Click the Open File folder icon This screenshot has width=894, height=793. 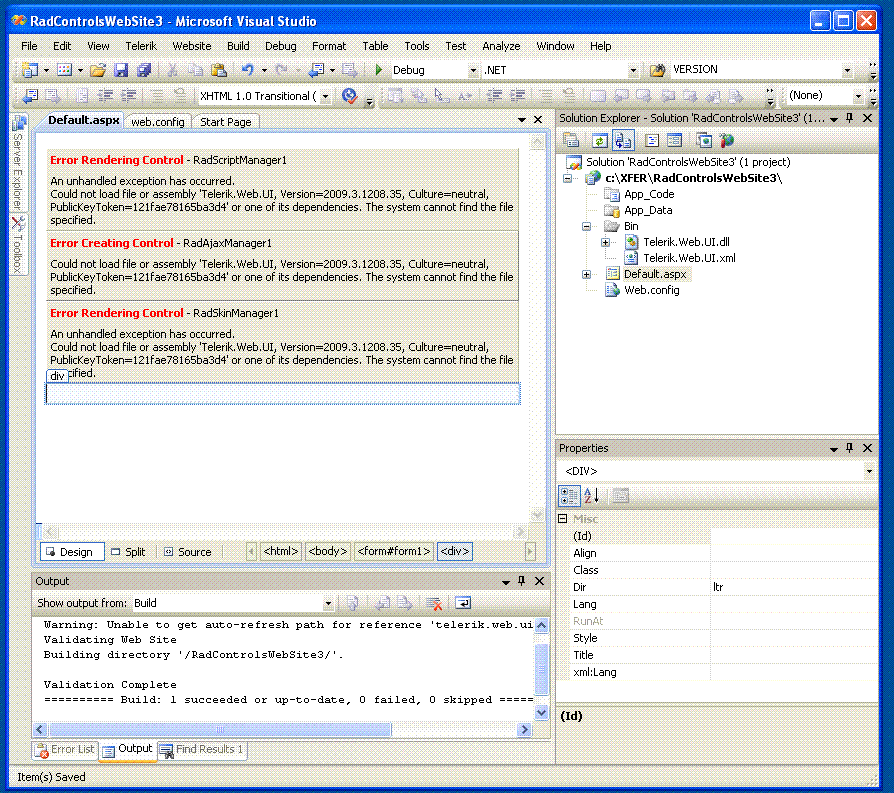(x=98, y=70)
